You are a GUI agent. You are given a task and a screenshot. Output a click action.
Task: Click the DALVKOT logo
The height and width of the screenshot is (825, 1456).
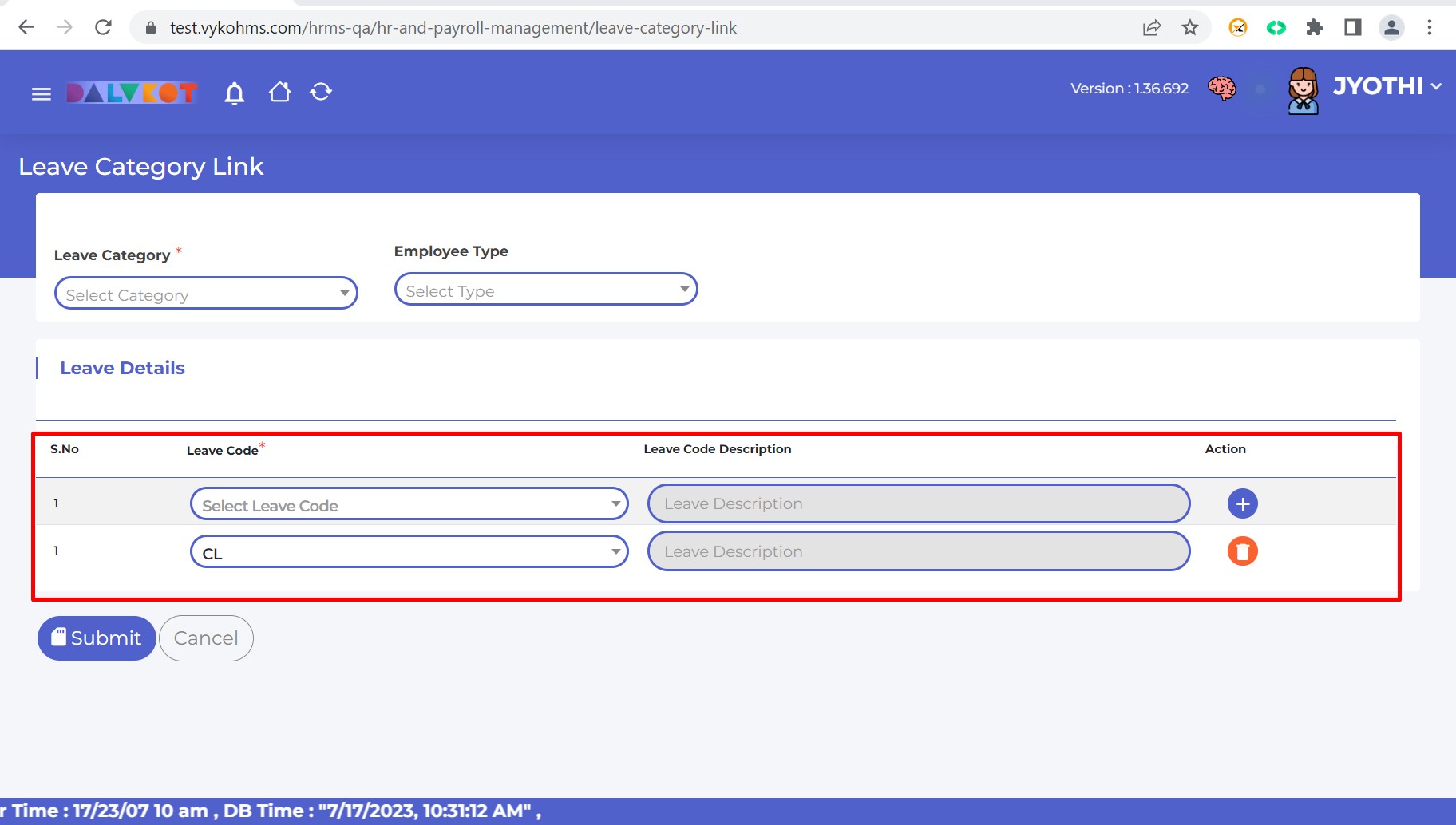pyautogui.click(x=132, y=93)
